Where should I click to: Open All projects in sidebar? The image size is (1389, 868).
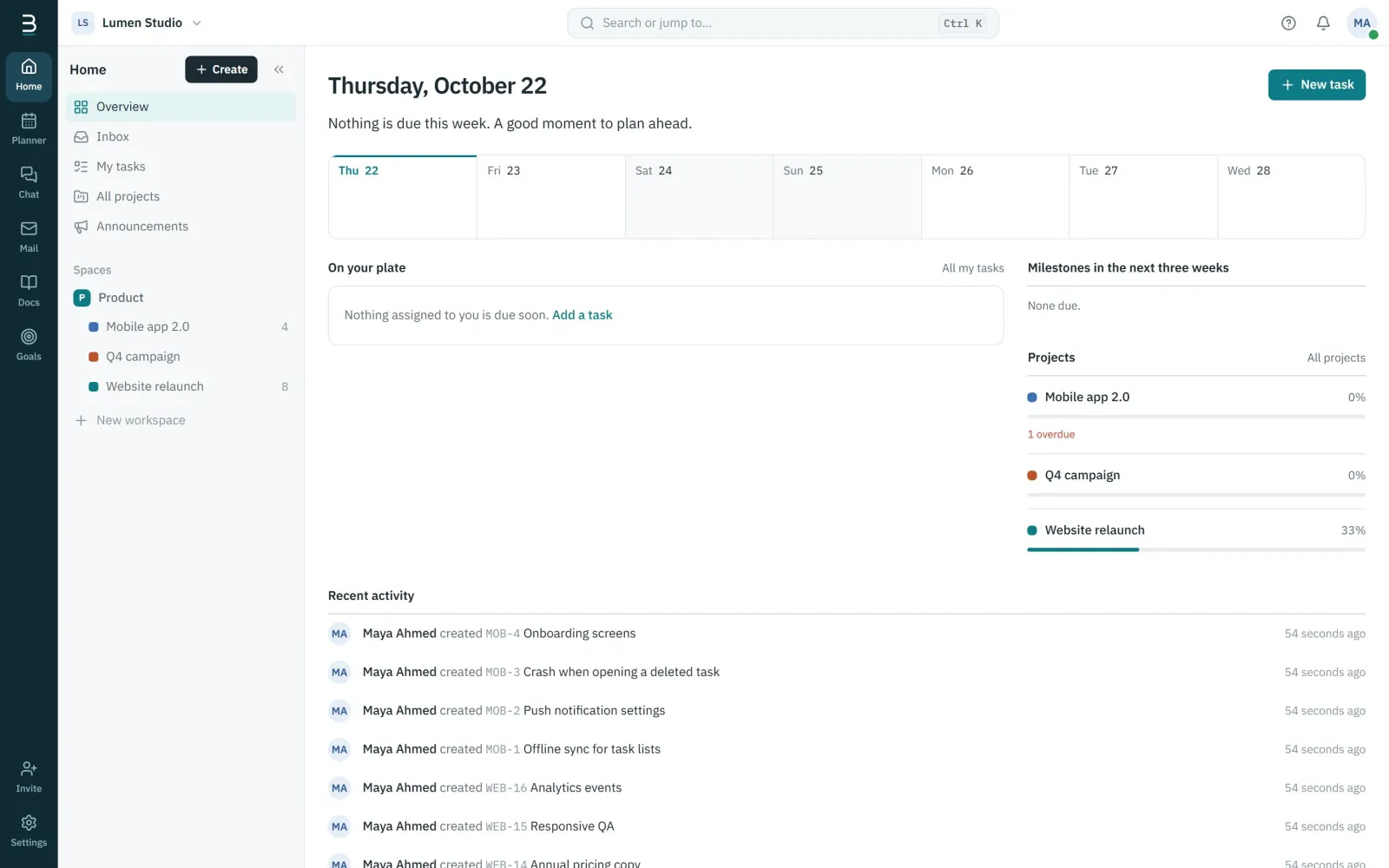pyautogui.click(x=181, y=196)
